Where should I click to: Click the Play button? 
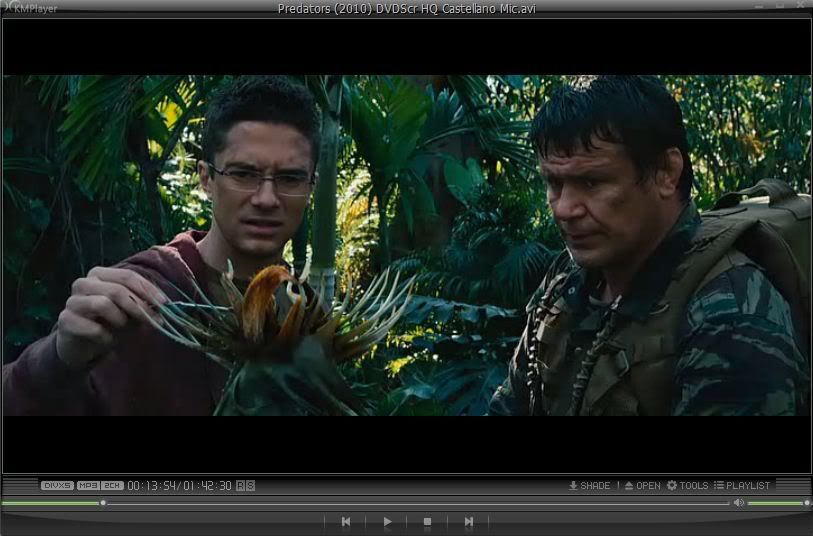(x=387, y=521)
